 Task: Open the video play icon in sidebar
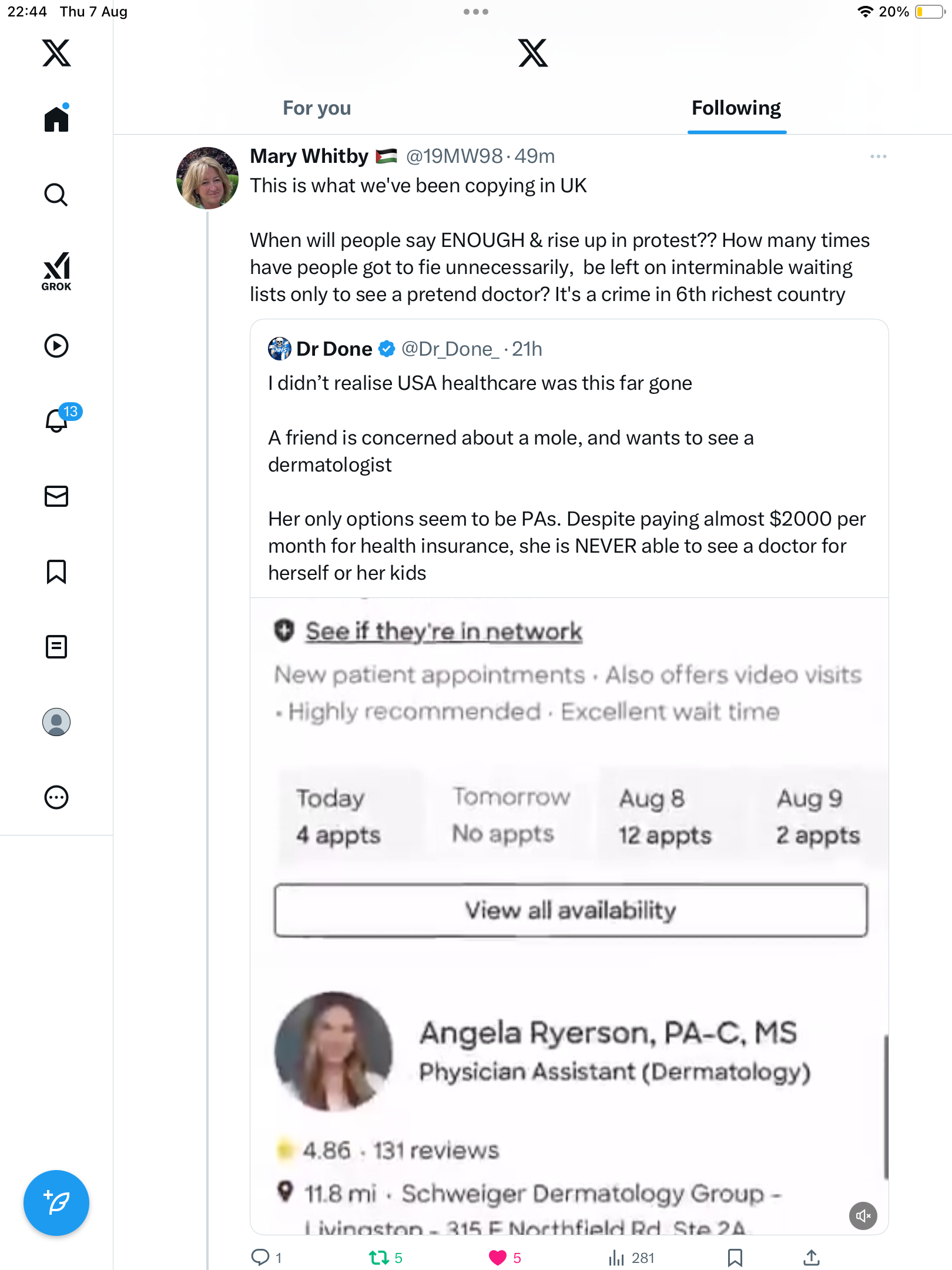tap(56, 346)
